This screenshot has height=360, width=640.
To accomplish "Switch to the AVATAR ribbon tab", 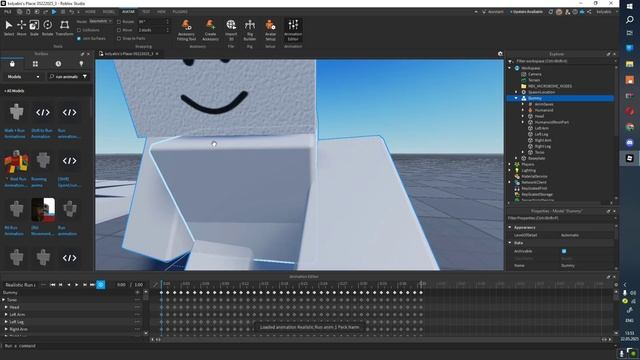I will click(x=128, y=12).
